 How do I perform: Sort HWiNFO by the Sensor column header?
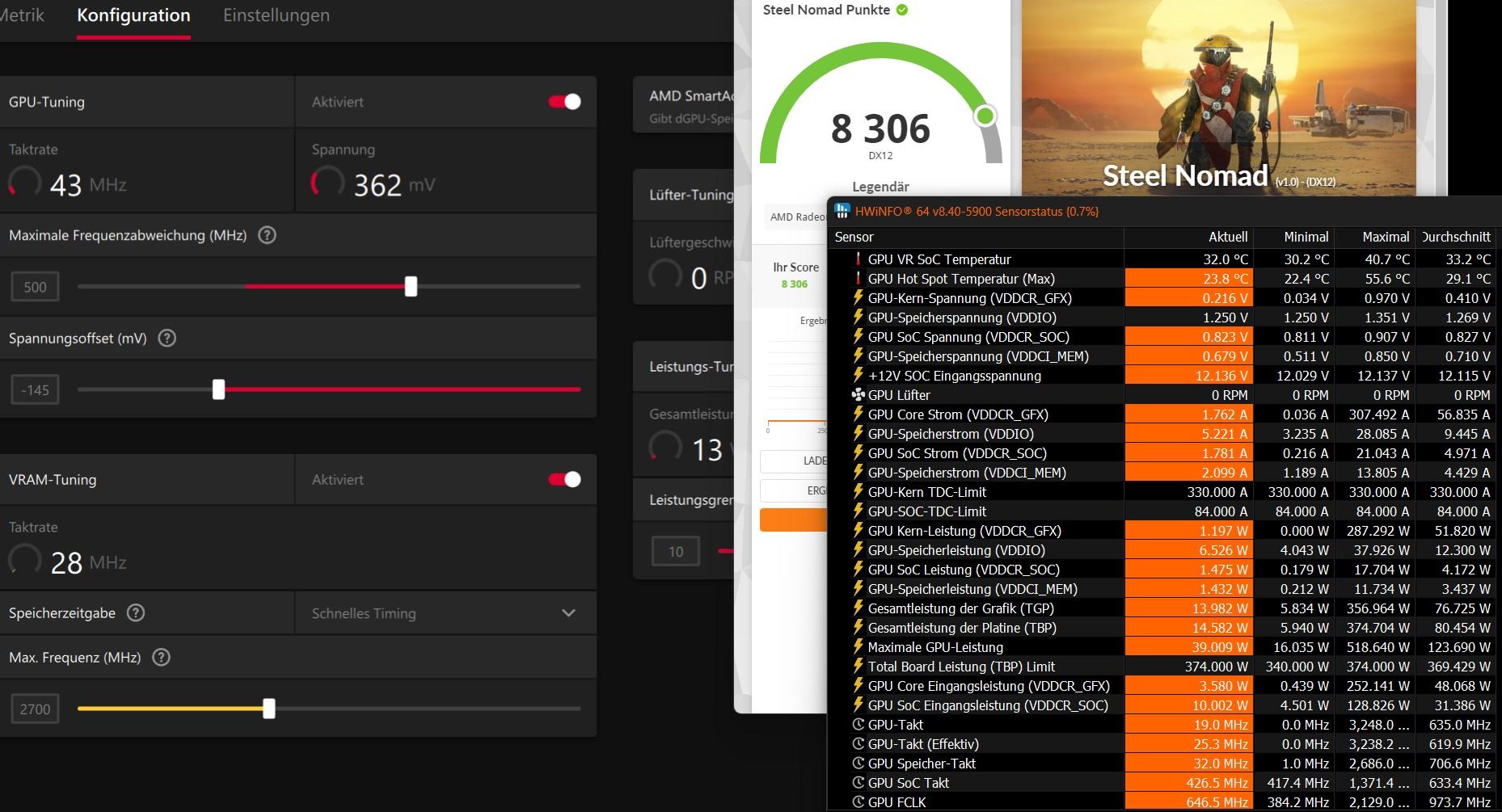pos(977,237)
